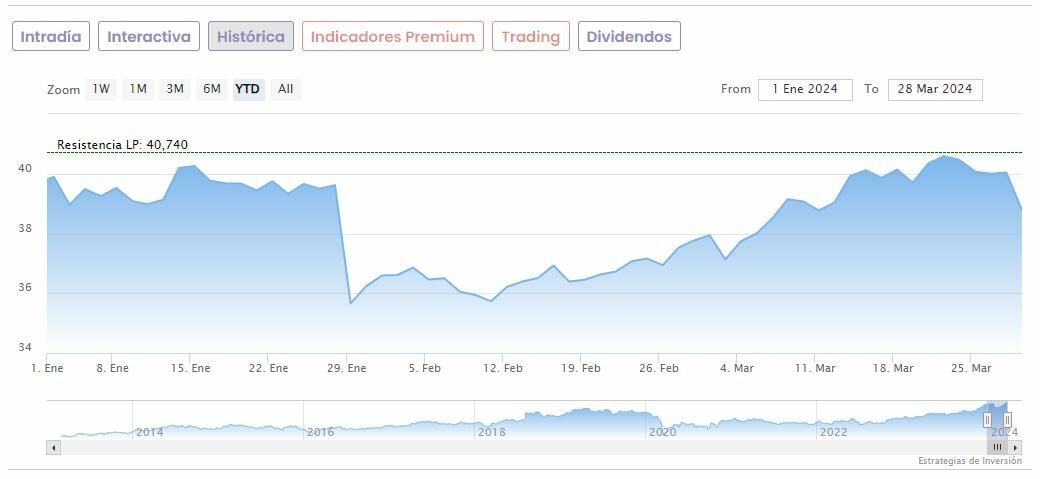Switch to the Interactiva tab

tap(148, 37)
